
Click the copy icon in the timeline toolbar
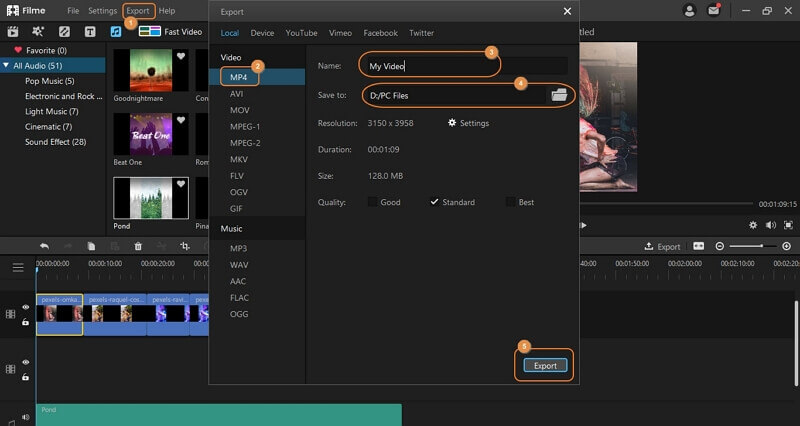click(91, 246)
